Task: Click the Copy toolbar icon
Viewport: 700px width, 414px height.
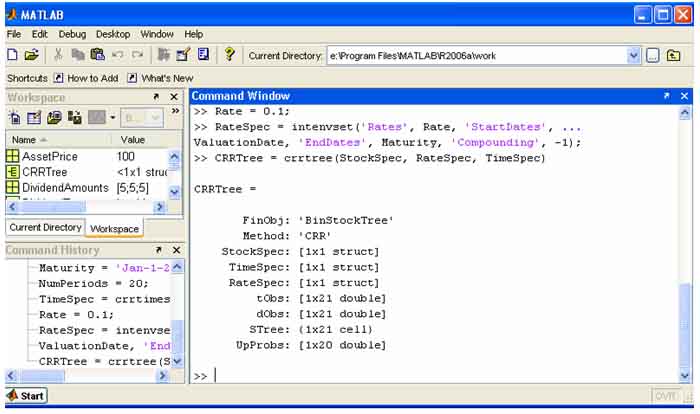Action: [78, 55]
